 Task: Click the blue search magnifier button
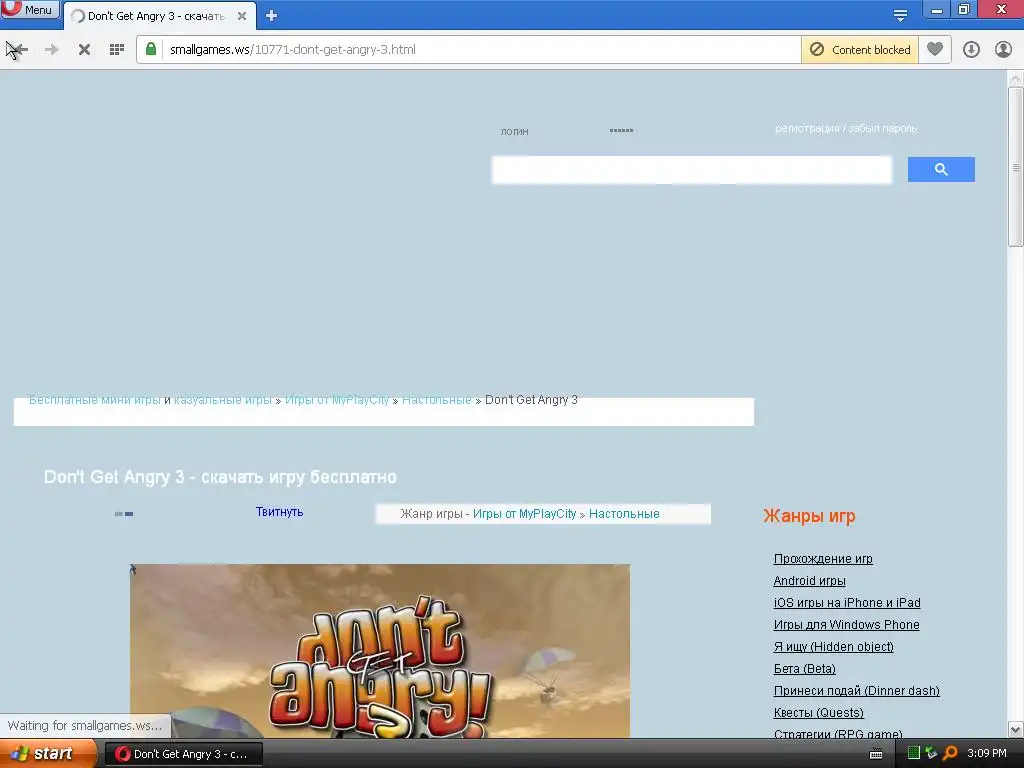[941, 170]
